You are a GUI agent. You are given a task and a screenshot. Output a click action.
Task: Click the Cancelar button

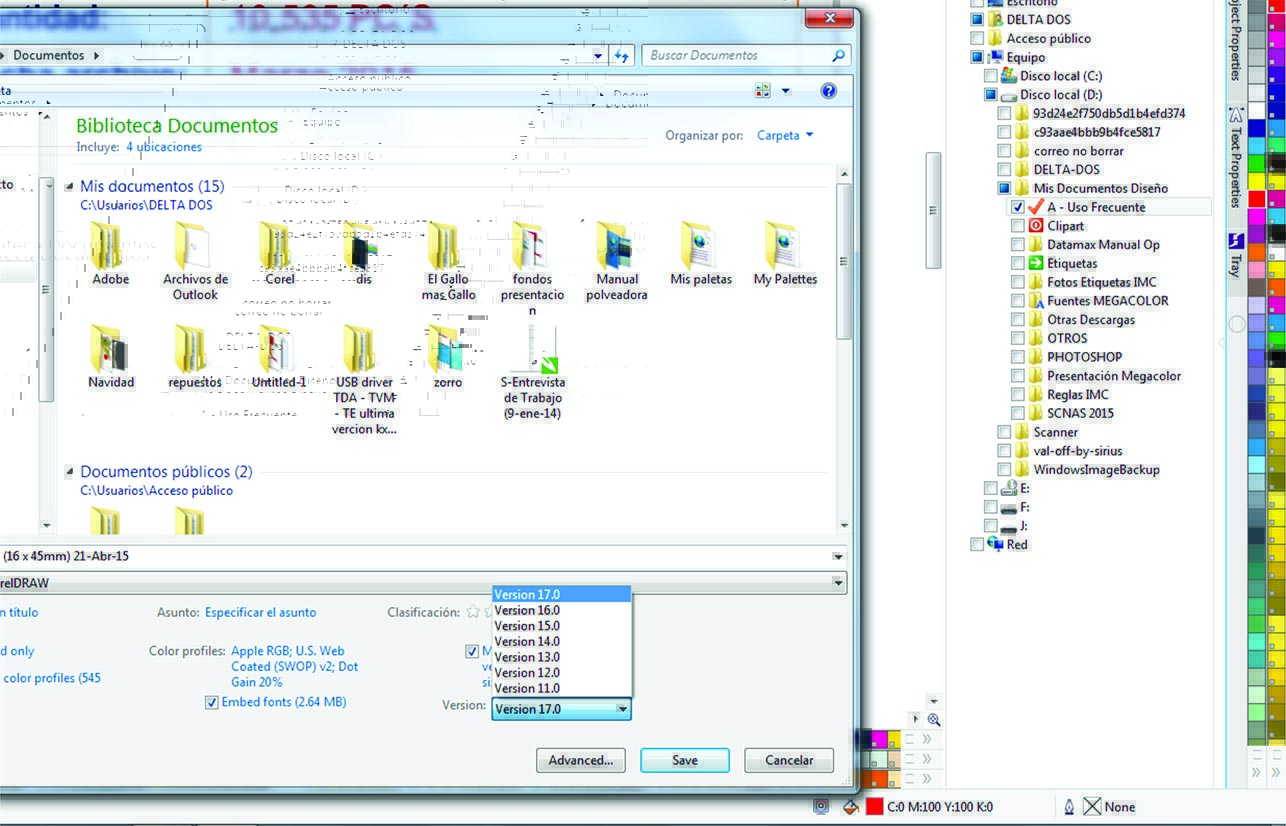pyautogui.click(x=789, y=760)
